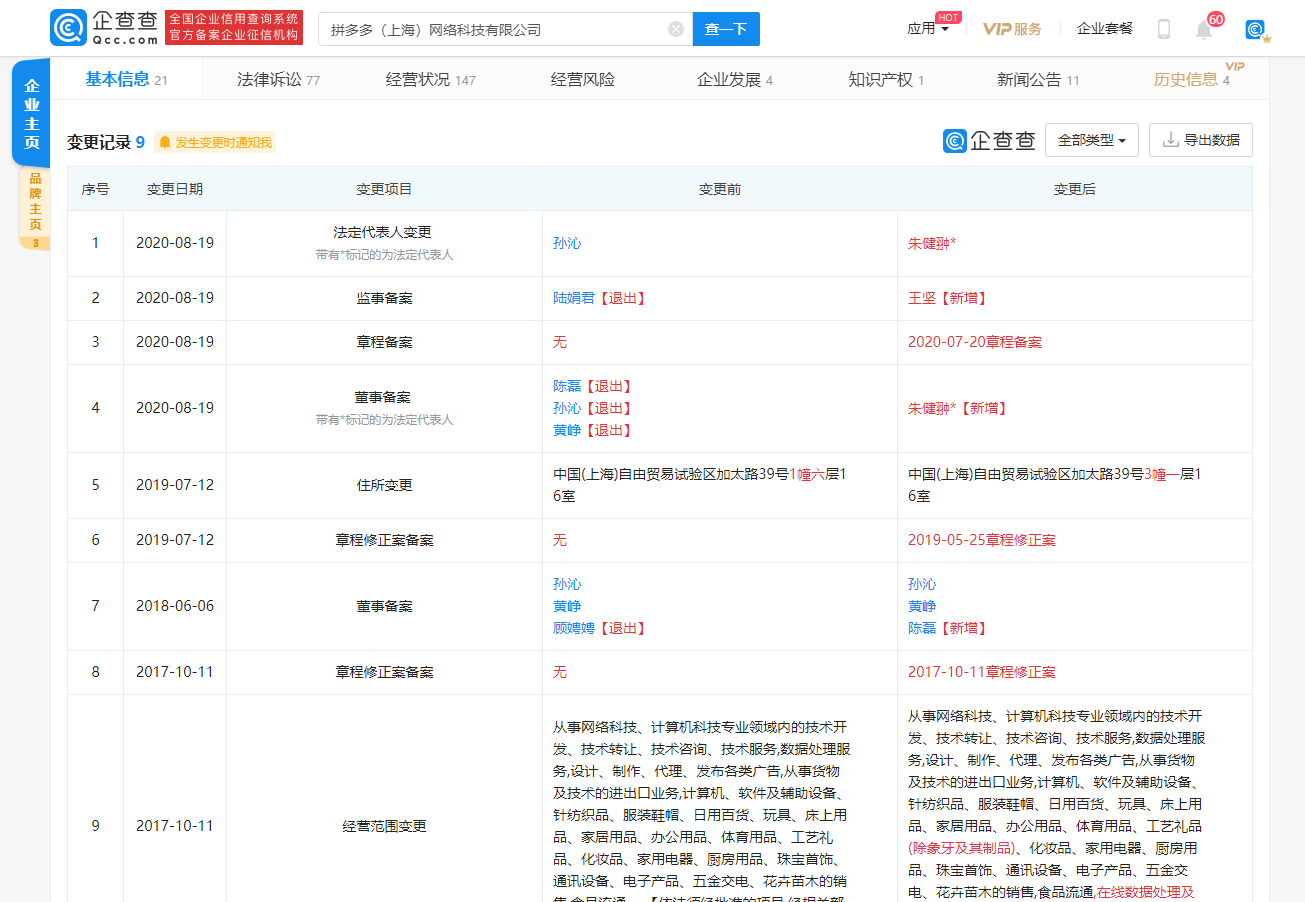1305x902 pixels.
Task: Open 朱健翀* 新增 link in row 4
Action: (958, 408)
